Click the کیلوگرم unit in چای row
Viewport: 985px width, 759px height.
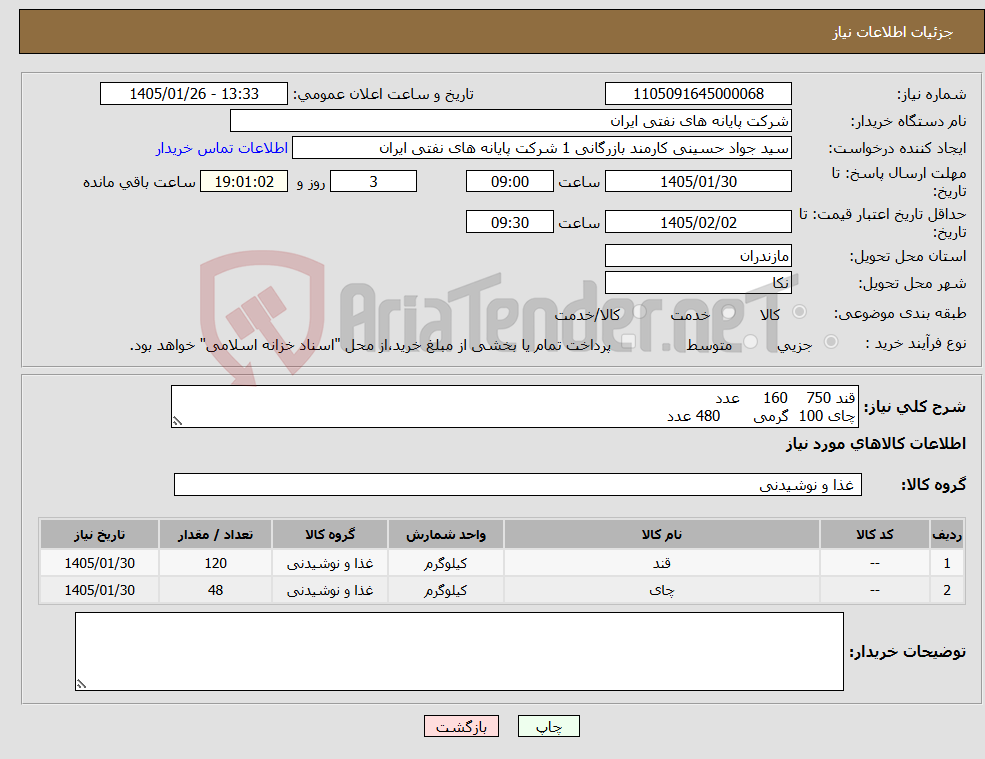[445, 590]
